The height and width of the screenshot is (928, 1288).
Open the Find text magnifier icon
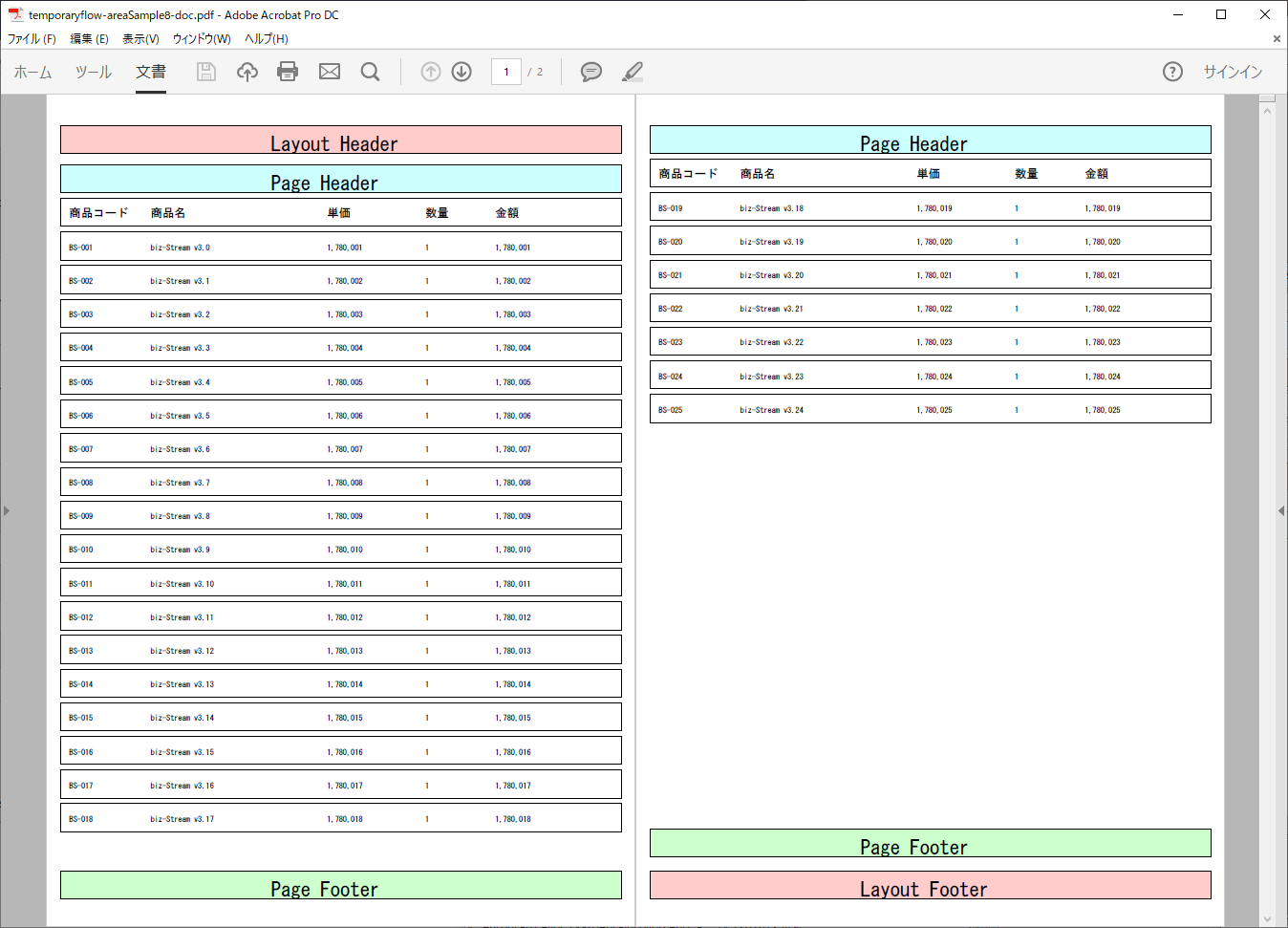tap(371, 72)
